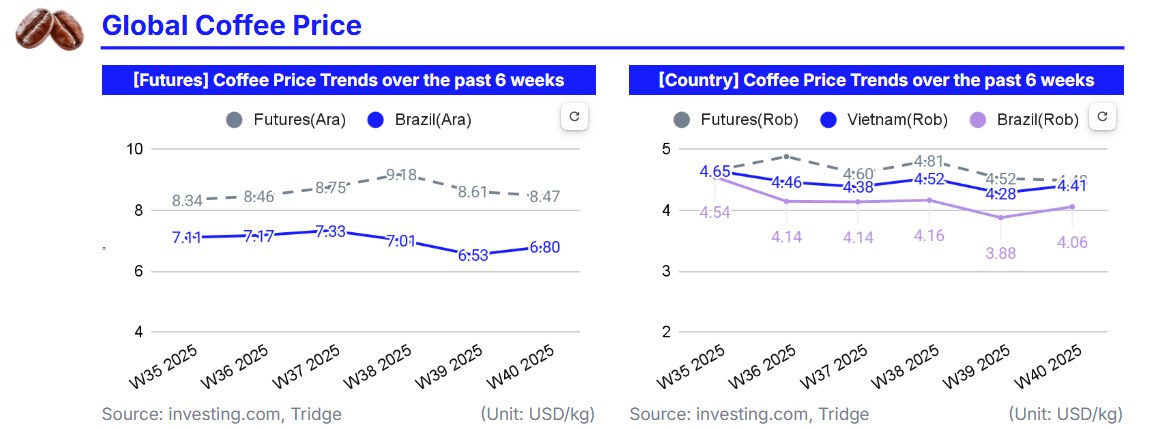Viewport: 1162px width, 429px height.
Task: Click the 3.88 Brazil(Rob) data point
Action: pos(1001,217)
